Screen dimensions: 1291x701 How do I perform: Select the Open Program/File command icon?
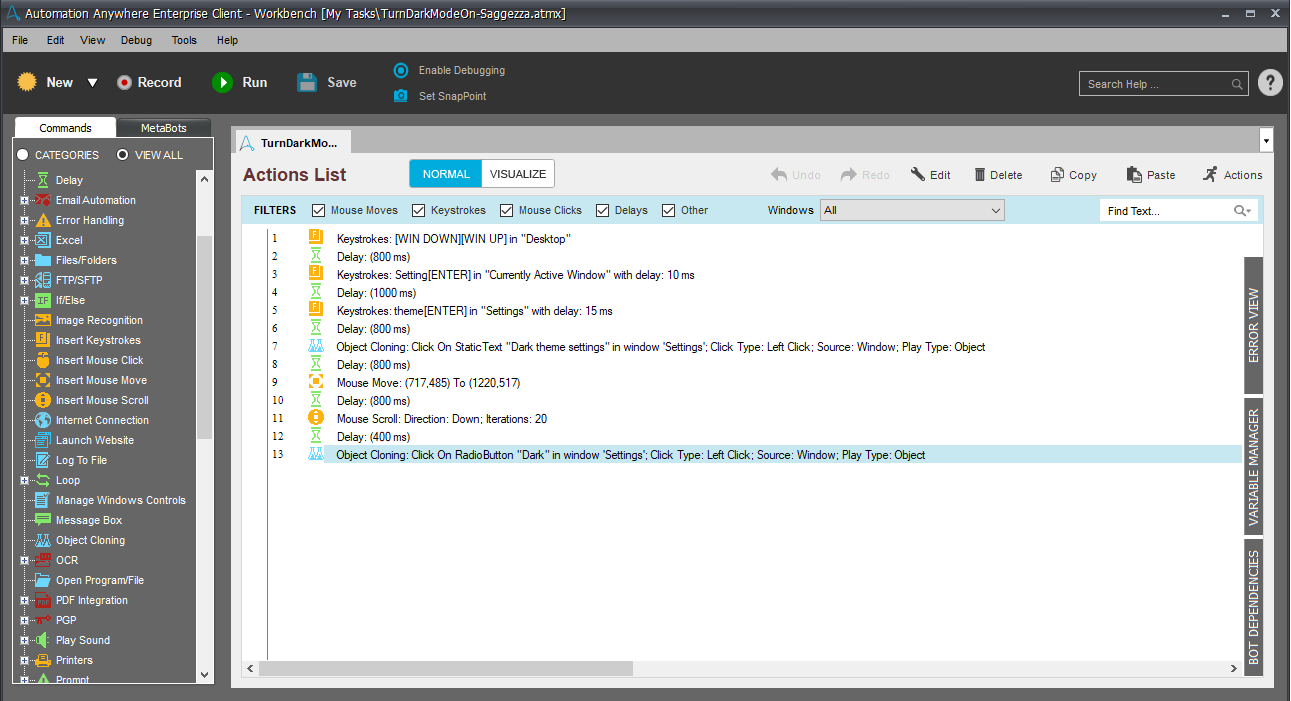pos(43,580)
